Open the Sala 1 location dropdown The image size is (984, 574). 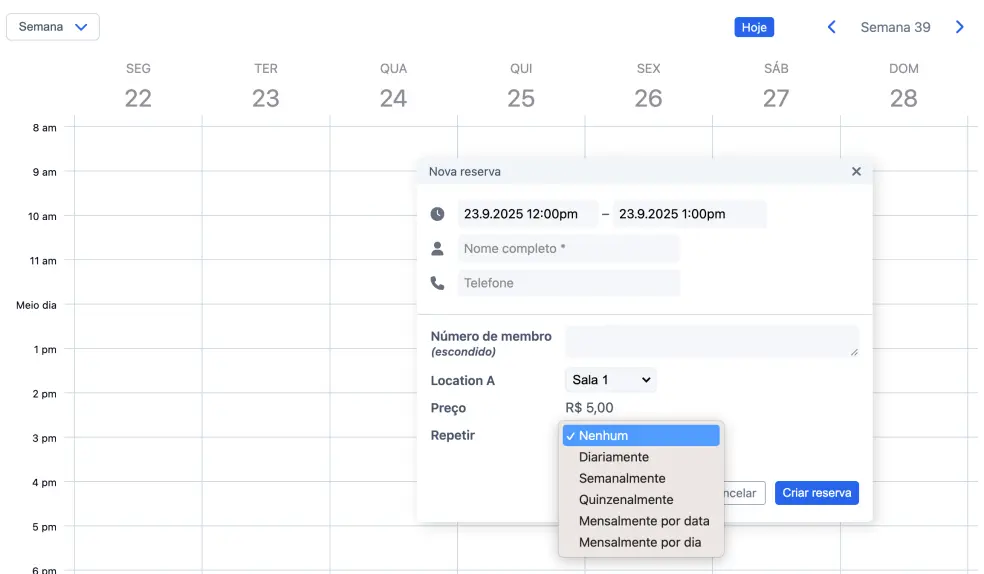[x=610, y=380]
